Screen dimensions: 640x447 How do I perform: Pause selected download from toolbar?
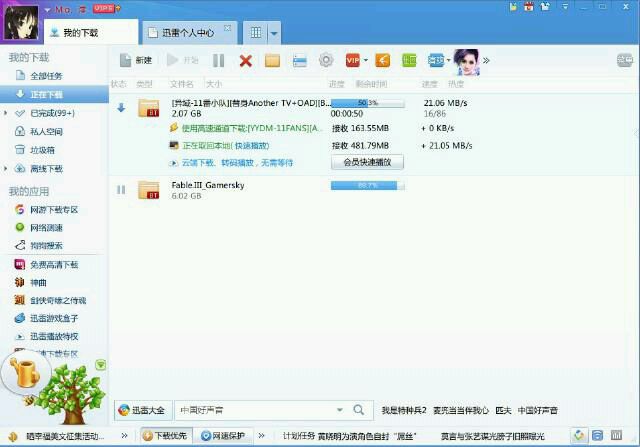(218, 60)
